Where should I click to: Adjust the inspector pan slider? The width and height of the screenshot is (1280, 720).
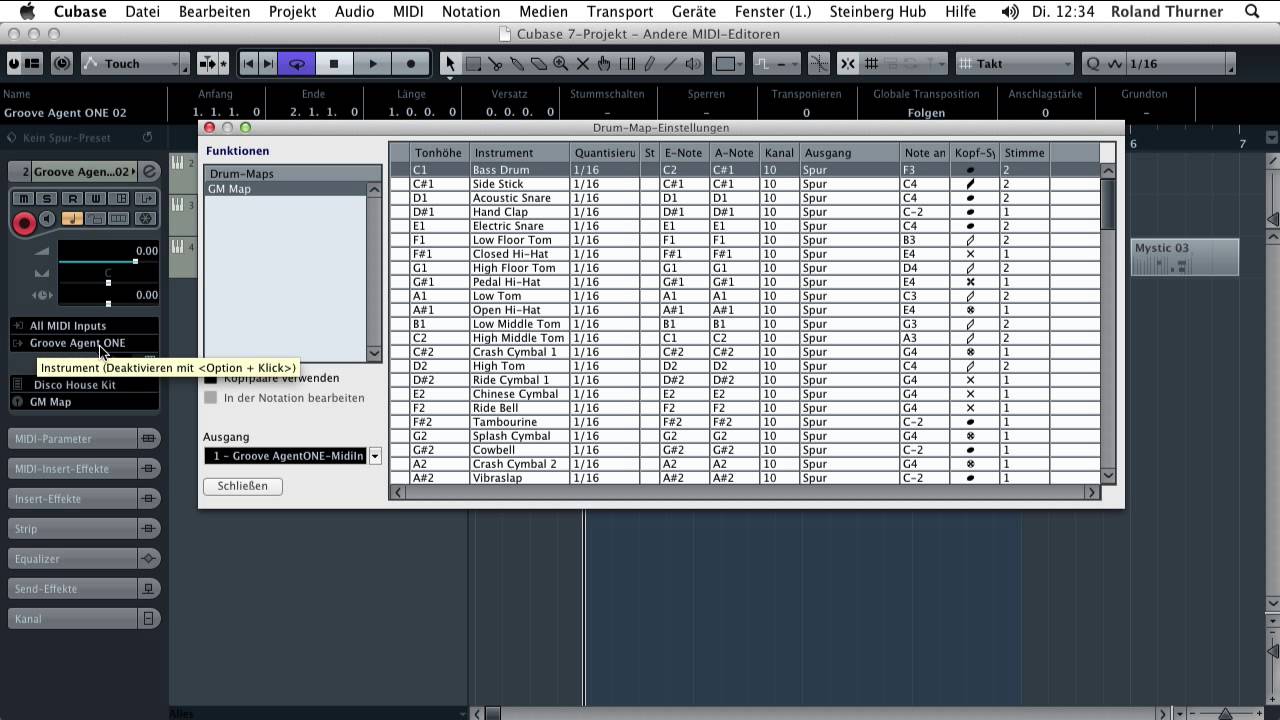[108, 282]
